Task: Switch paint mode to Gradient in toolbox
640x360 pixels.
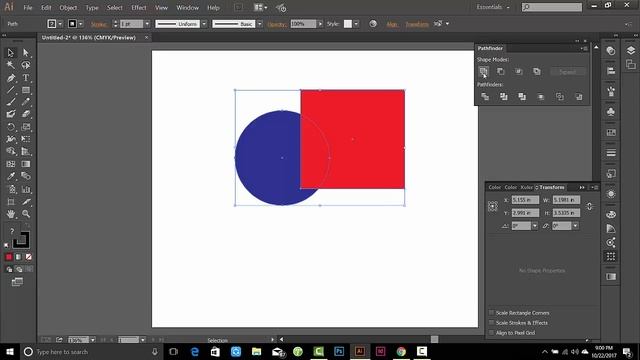Action: [x=19, y=257]
